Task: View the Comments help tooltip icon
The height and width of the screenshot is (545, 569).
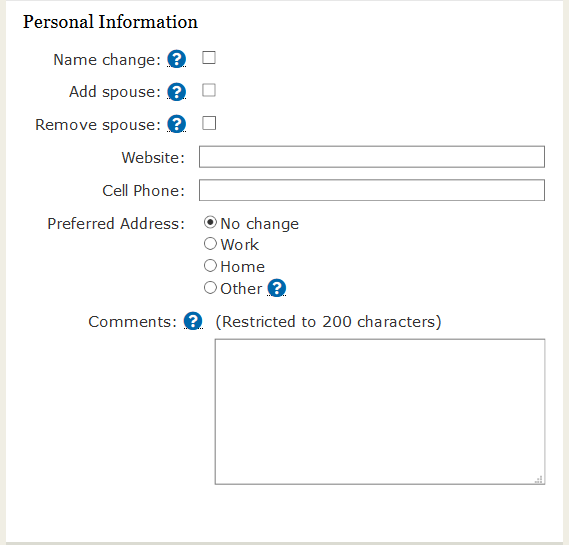Action: coord(193,321)
